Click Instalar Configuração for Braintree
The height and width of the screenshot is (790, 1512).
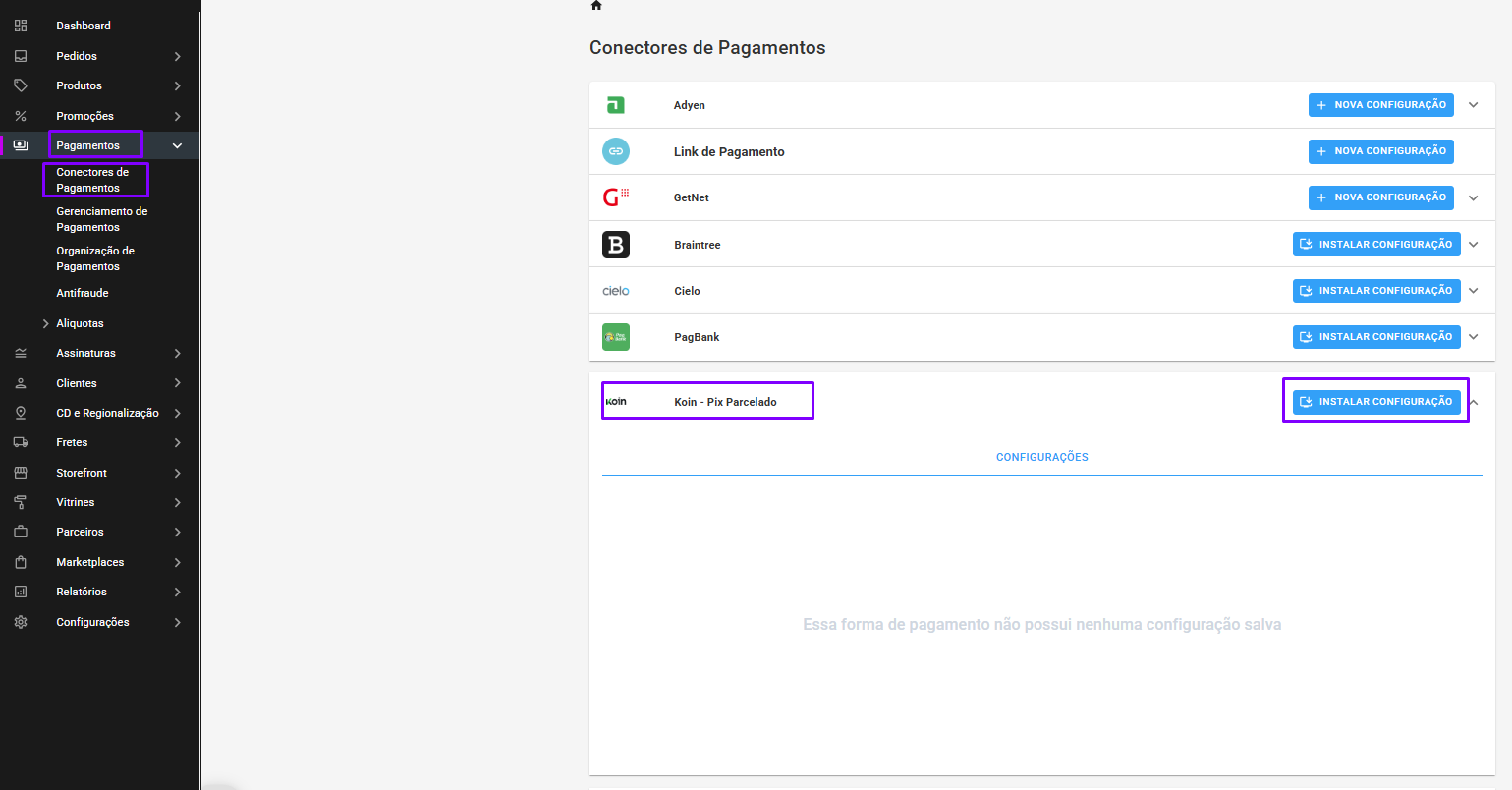pyautogui.click(x=1376, y=245)
